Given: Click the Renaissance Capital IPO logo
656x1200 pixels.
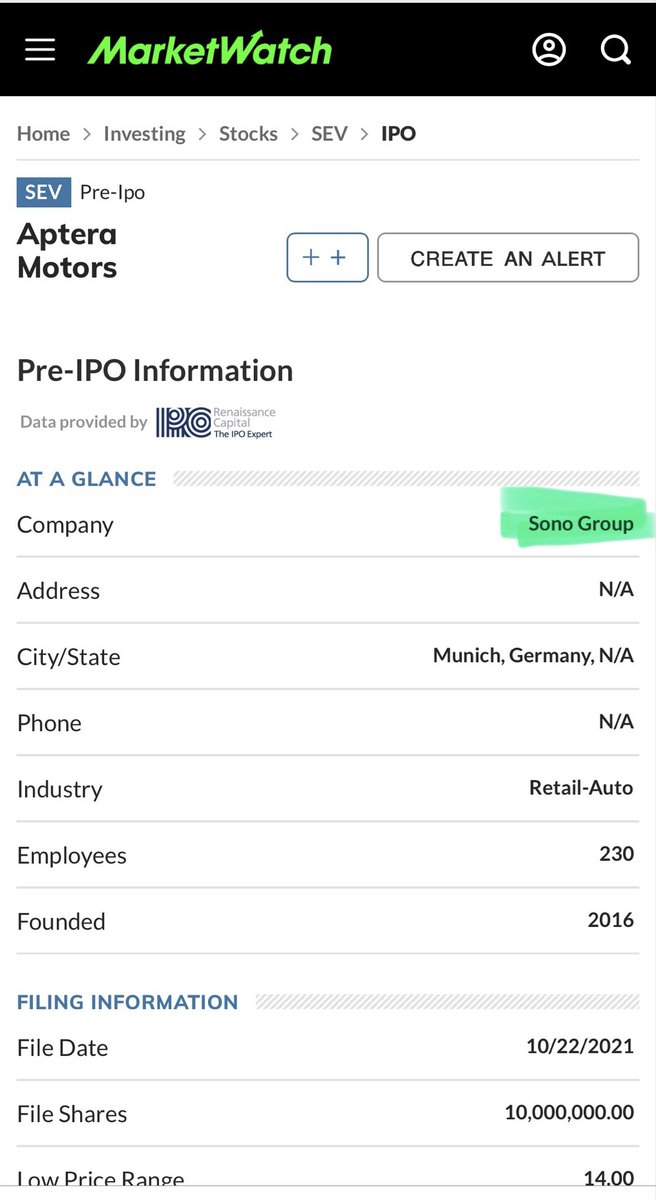Looking at the screenshot, I should [x=215, y=422].
